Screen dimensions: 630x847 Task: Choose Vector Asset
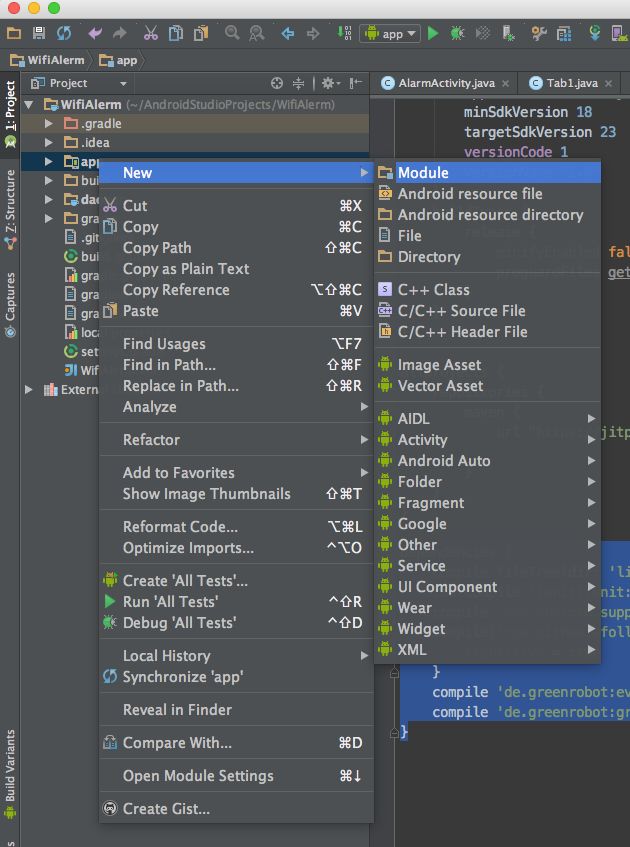tap(487, 386)
